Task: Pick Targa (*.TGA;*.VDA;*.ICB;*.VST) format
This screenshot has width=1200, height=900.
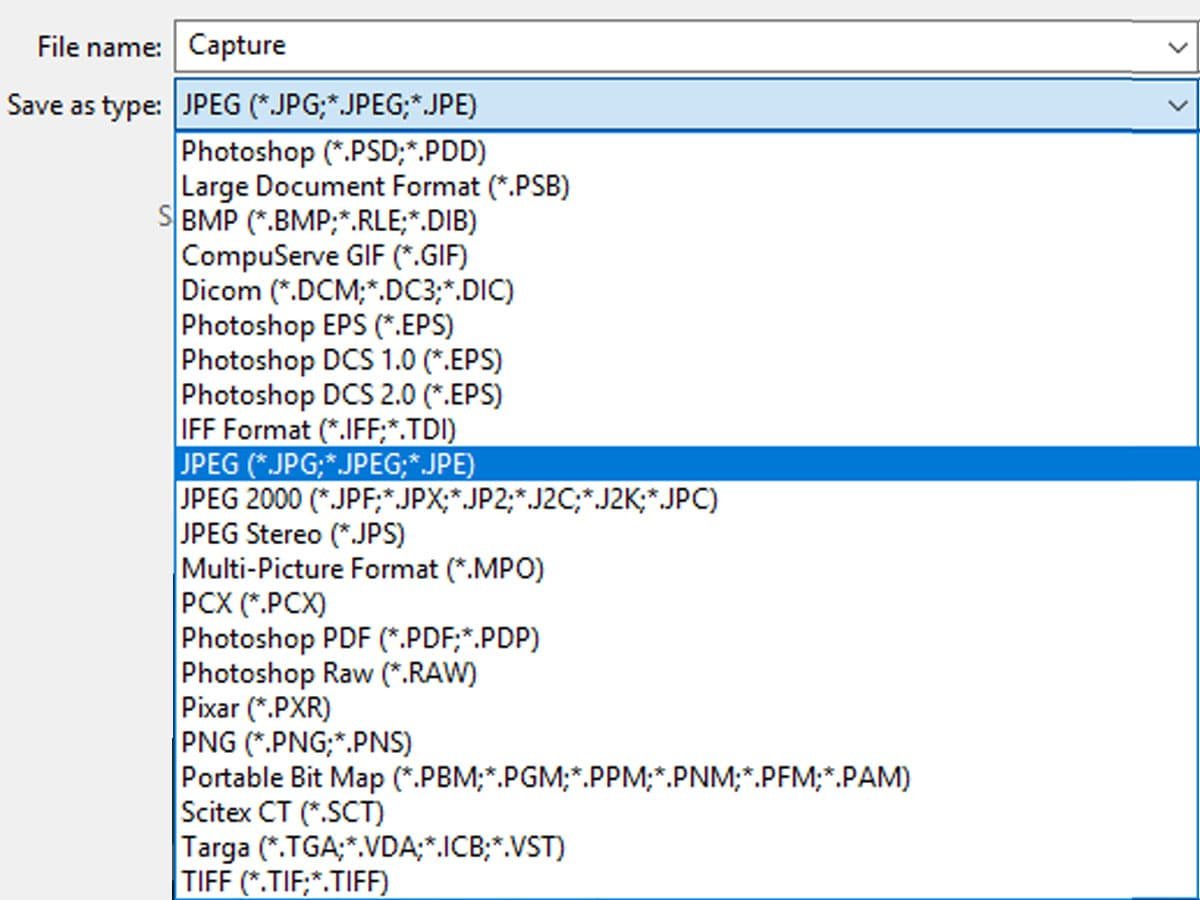Action: pos(685,847)
